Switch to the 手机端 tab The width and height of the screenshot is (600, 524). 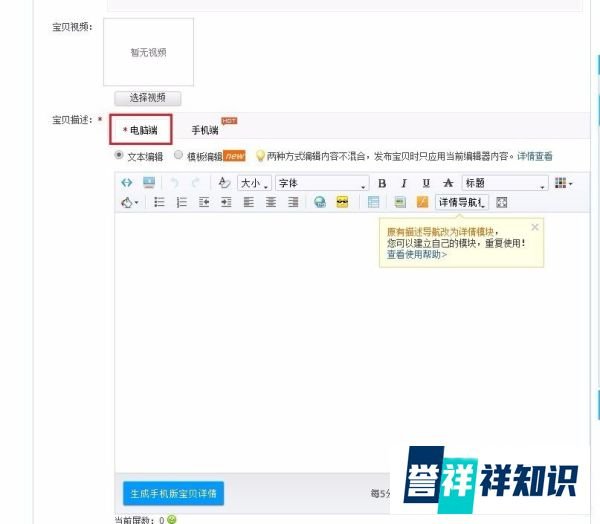pyautogui.click(x=205, y=130)
